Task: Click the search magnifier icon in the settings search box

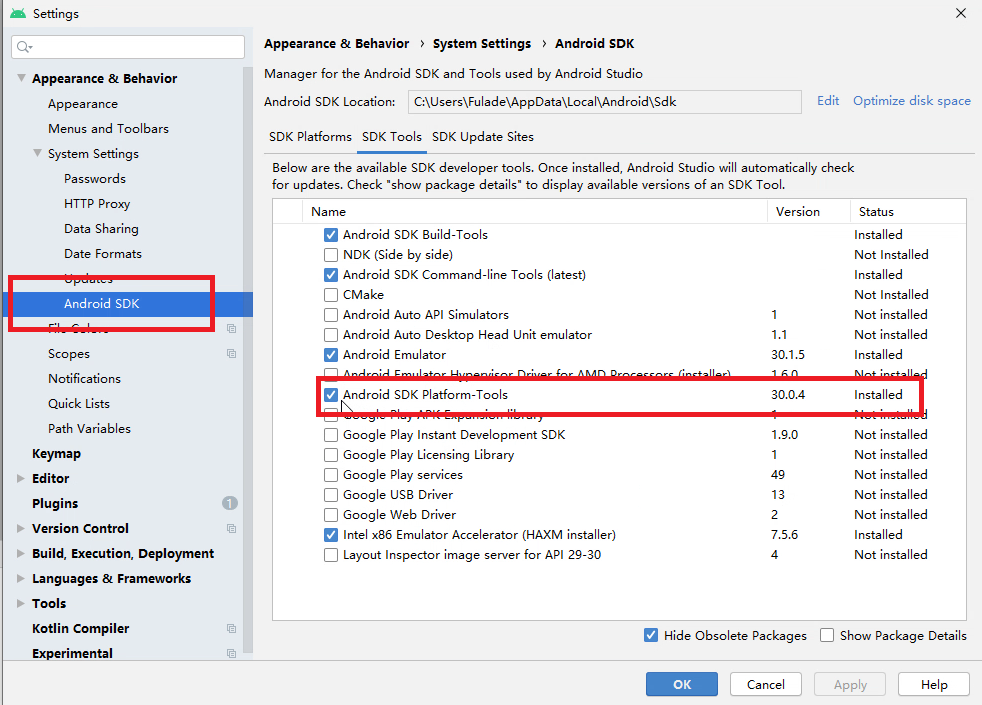Action: [x=24, y=47]
